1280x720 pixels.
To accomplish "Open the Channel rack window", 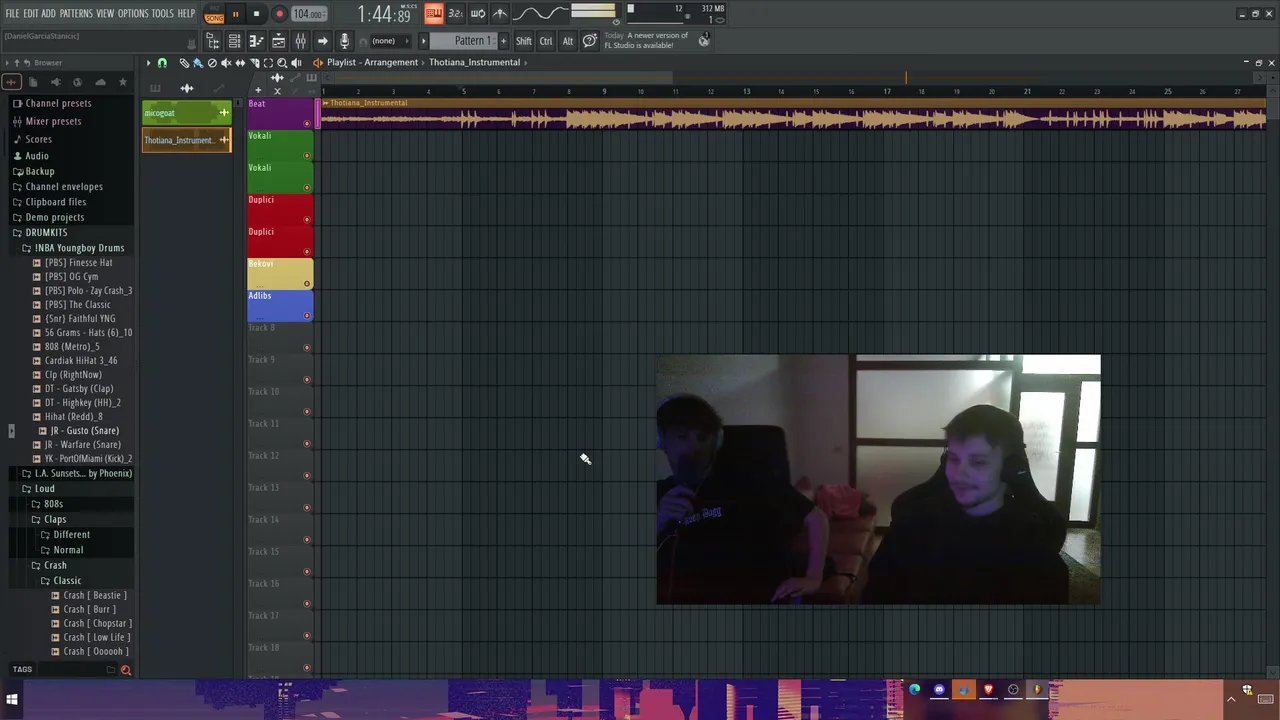I will (x=234, y=41).
